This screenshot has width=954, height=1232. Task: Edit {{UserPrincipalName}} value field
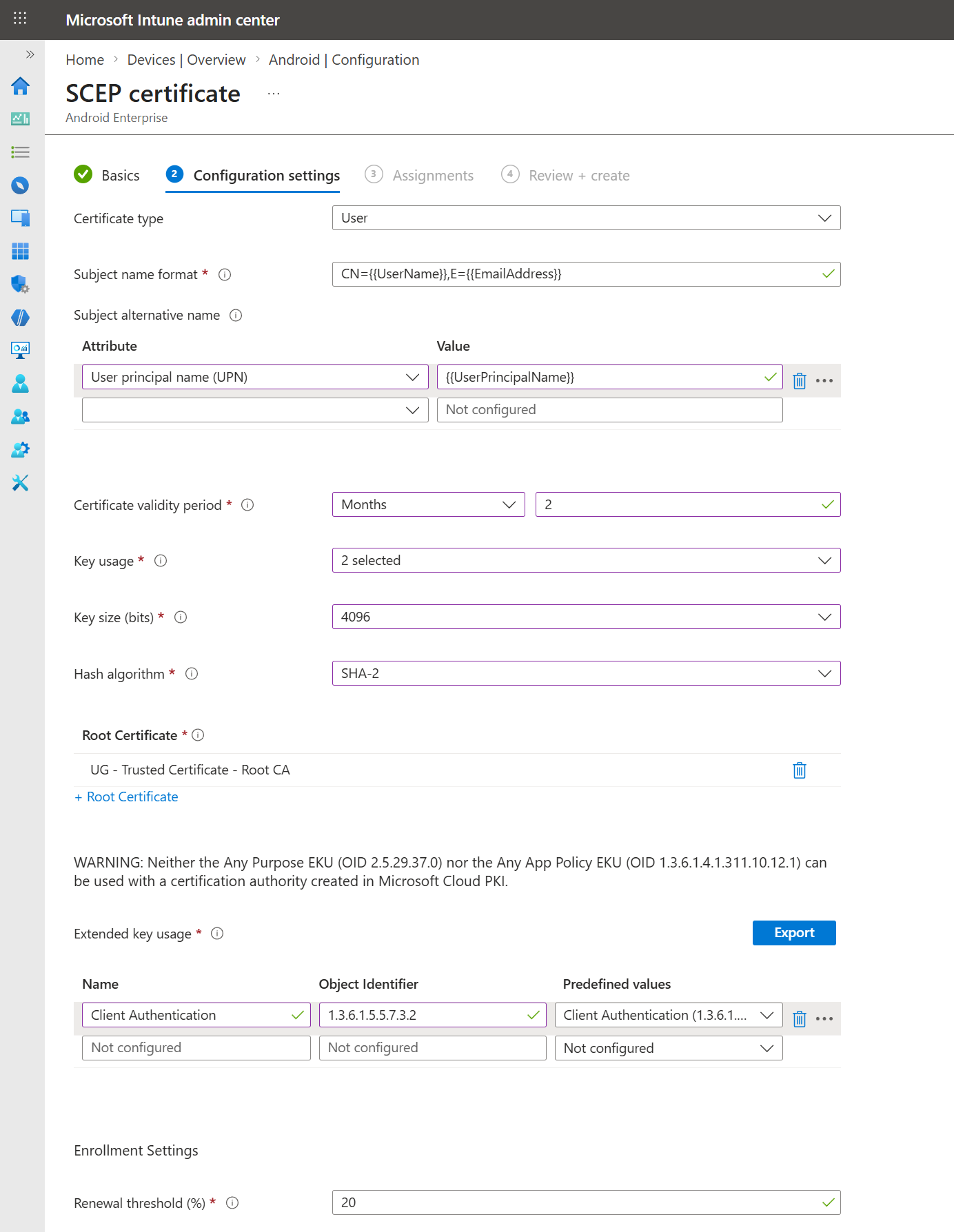(x=609, y=377)
